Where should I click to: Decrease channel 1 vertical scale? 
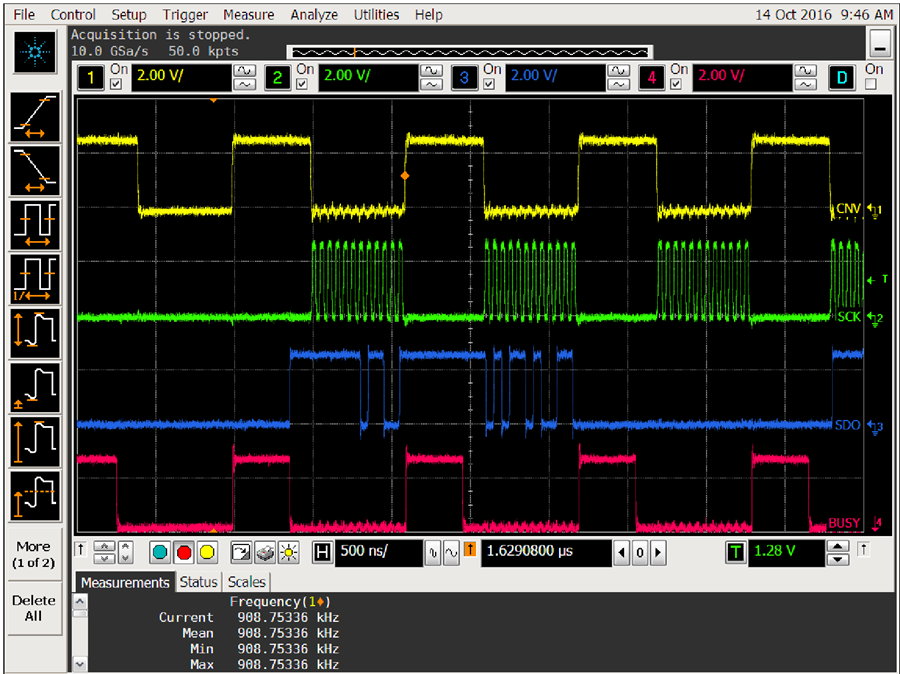(245, 85)
